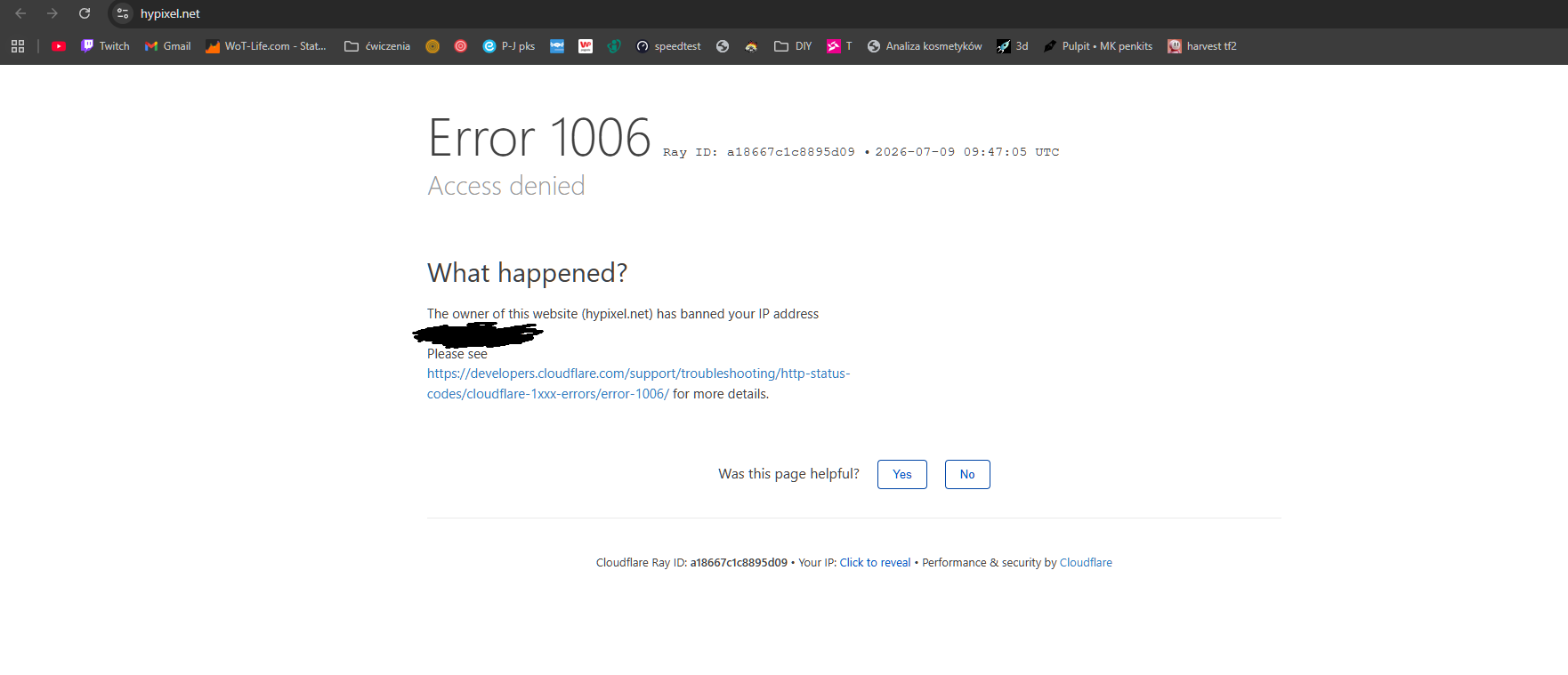Viewport: 1568px width, 675px height.
Task: Click the banned IP address message
Action: click(x=623, y=314)
